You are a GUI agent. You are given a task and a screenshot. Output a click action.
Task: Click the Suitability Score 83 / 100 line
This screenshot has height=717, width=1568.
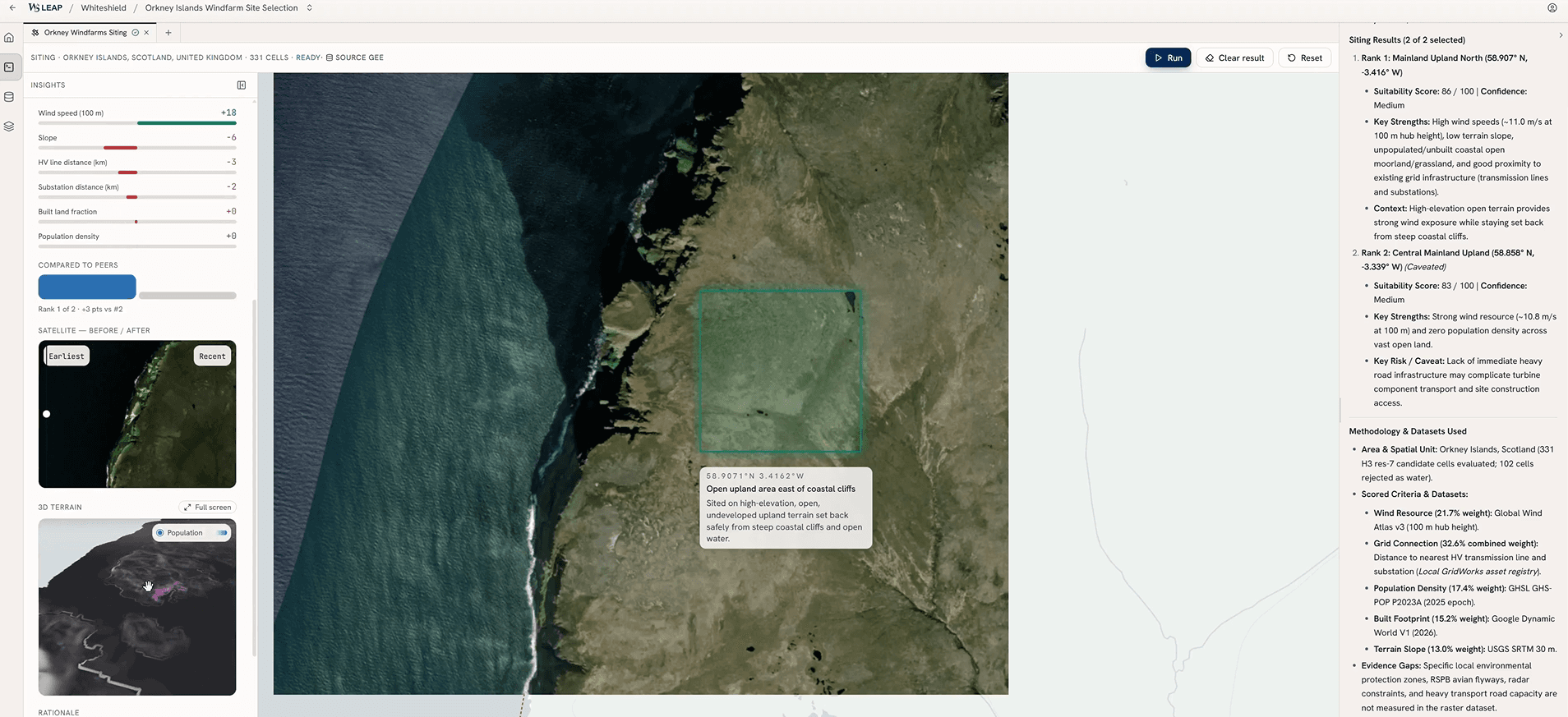[x=1450, y=293]
